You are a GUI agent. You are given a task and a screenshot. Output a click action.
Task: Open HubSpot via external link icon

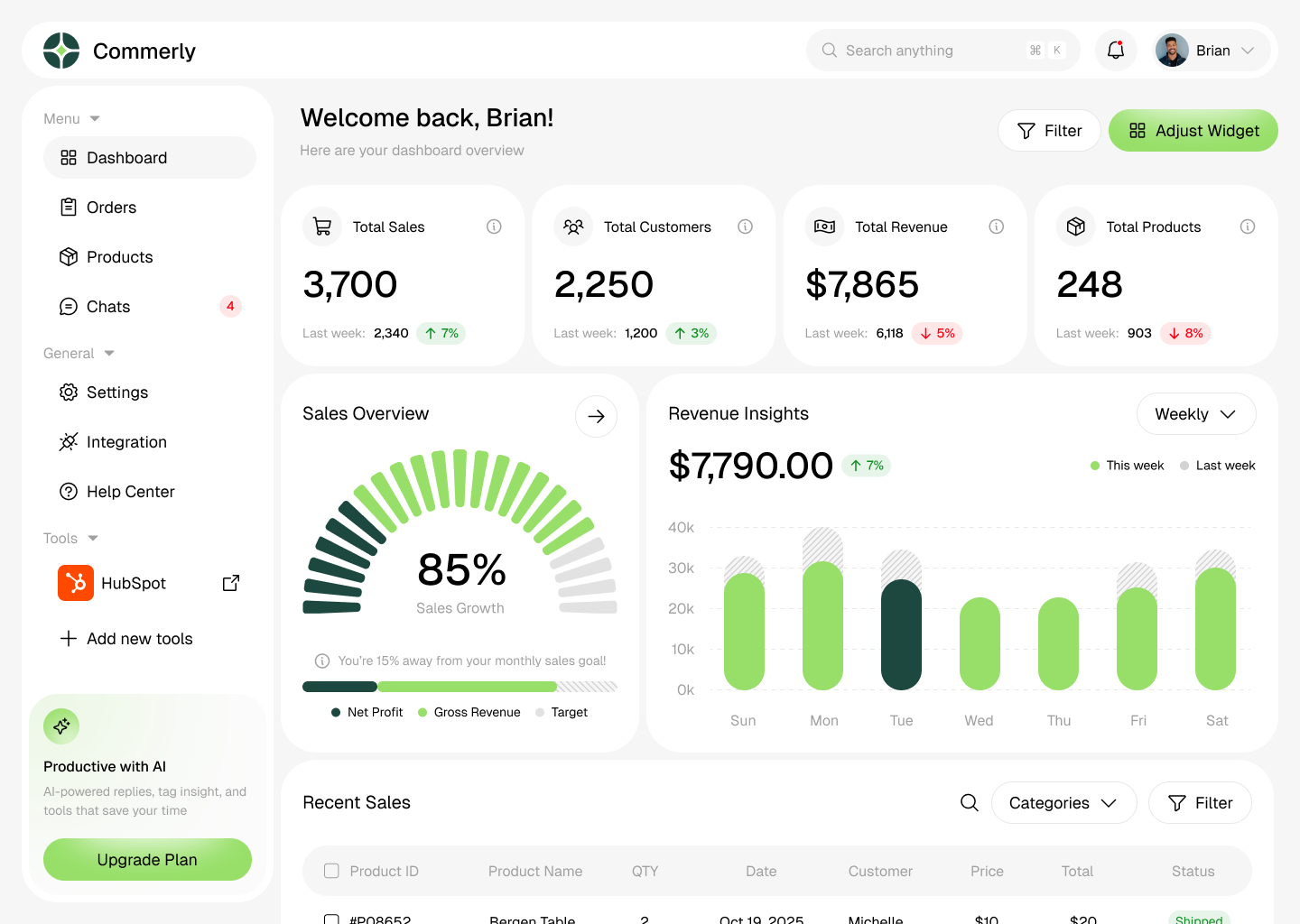coord(230,583)
